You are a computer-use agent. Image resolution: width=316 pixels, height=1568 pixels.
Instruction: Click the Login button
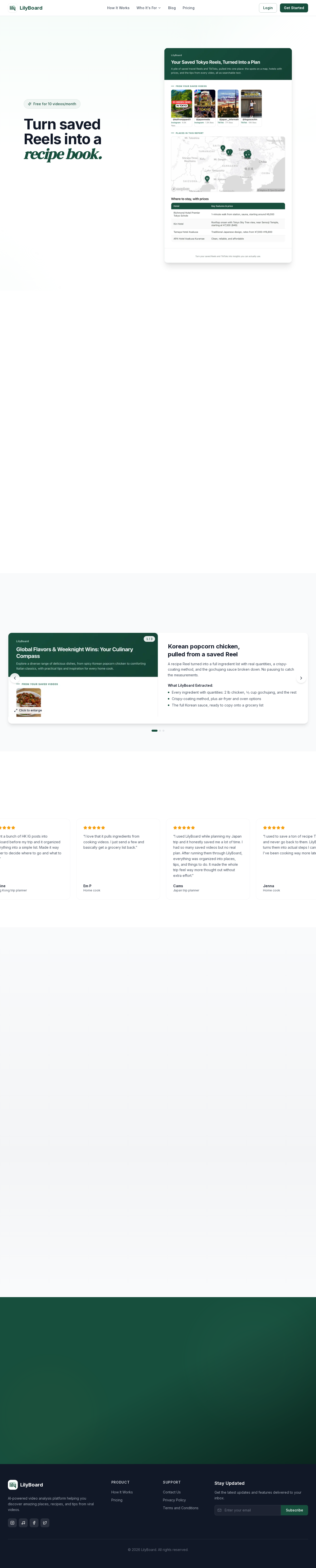point(268,8)
